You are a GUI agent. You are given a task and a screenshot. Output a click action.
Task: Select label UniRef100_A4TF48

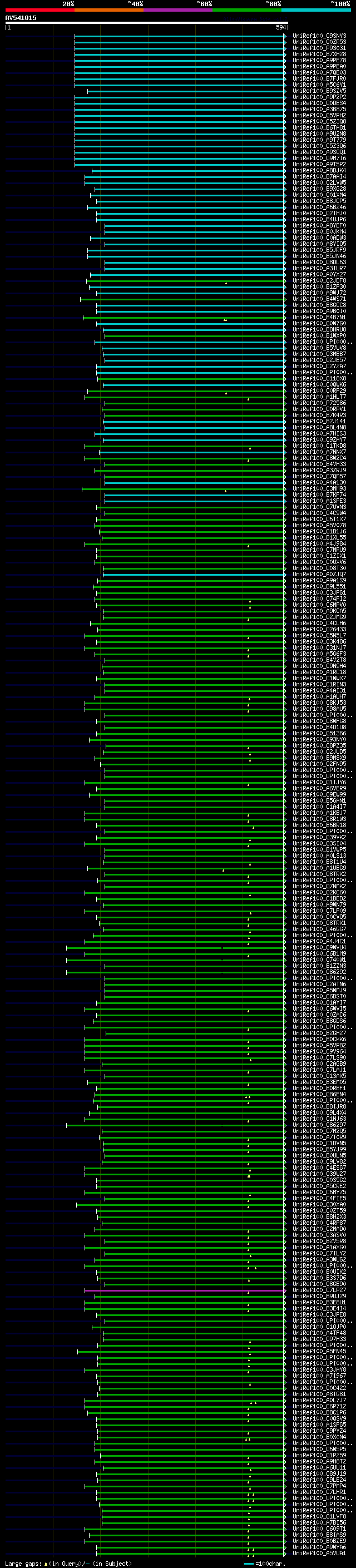pyautogui.click(x=319, y=1333)
